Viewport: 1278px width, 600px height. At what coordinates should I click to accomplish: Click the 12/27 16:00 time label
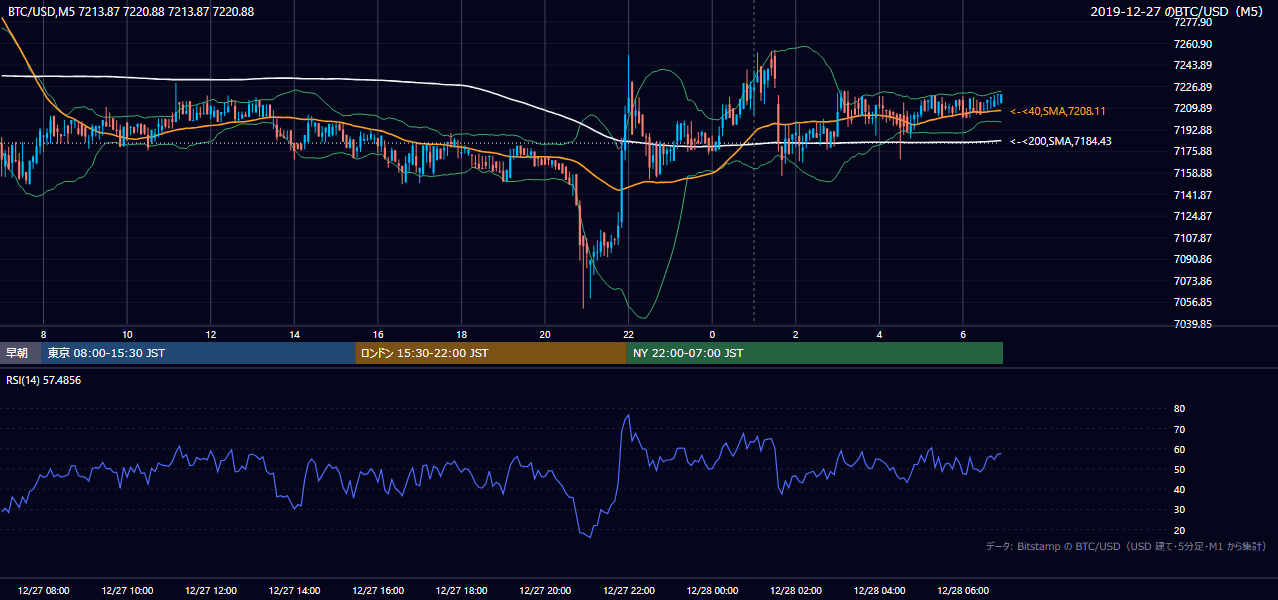pos(378,591)
